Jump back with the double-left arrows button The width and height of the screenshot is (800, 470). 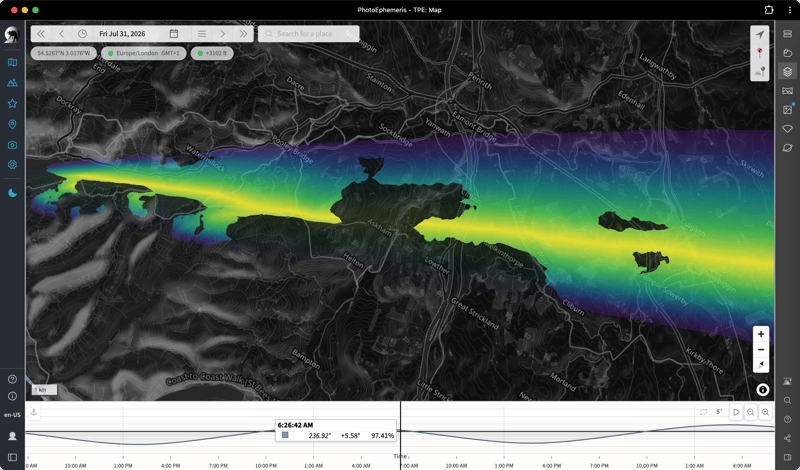41,34
